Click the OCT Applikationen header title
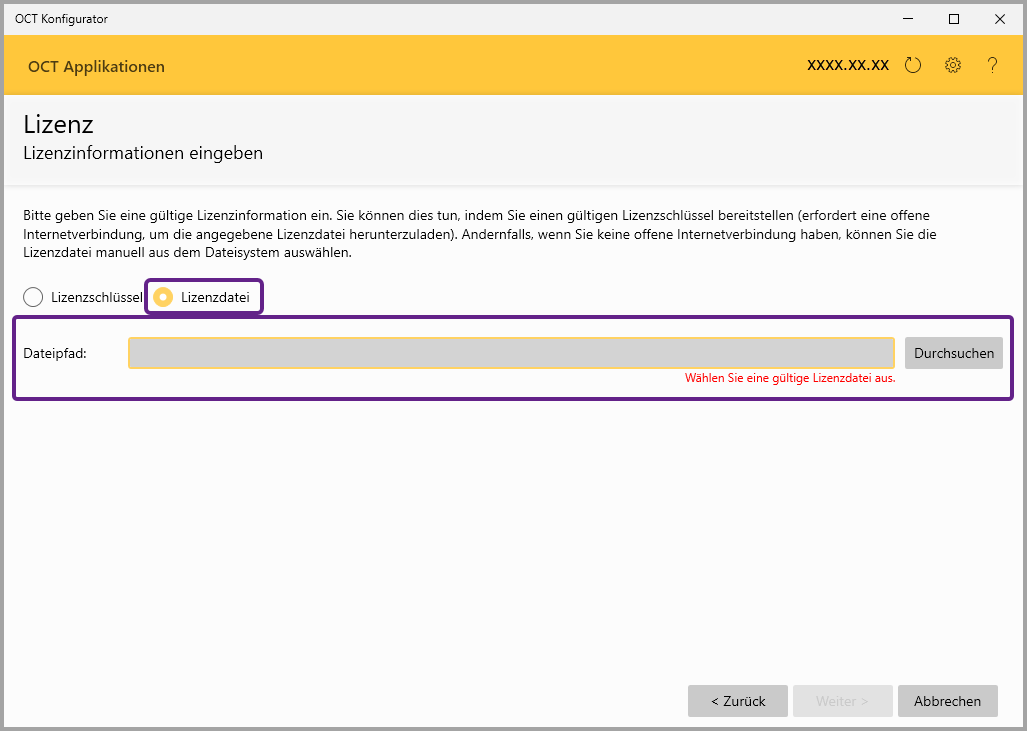The width and height of the screenshot is (1027, 731). coord(96,67)
